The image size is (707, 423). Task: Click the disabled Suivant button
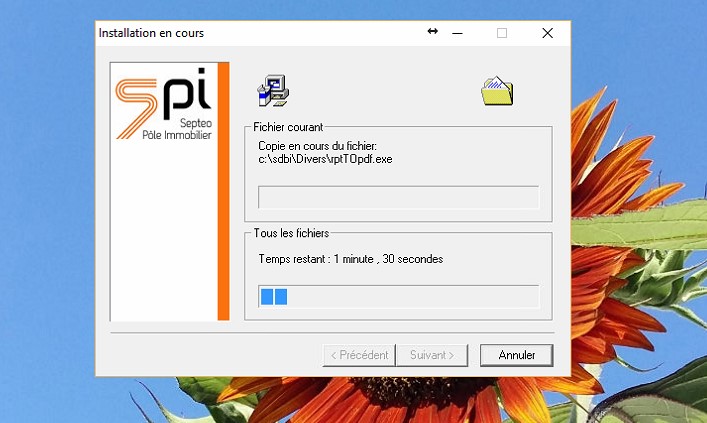432,355
